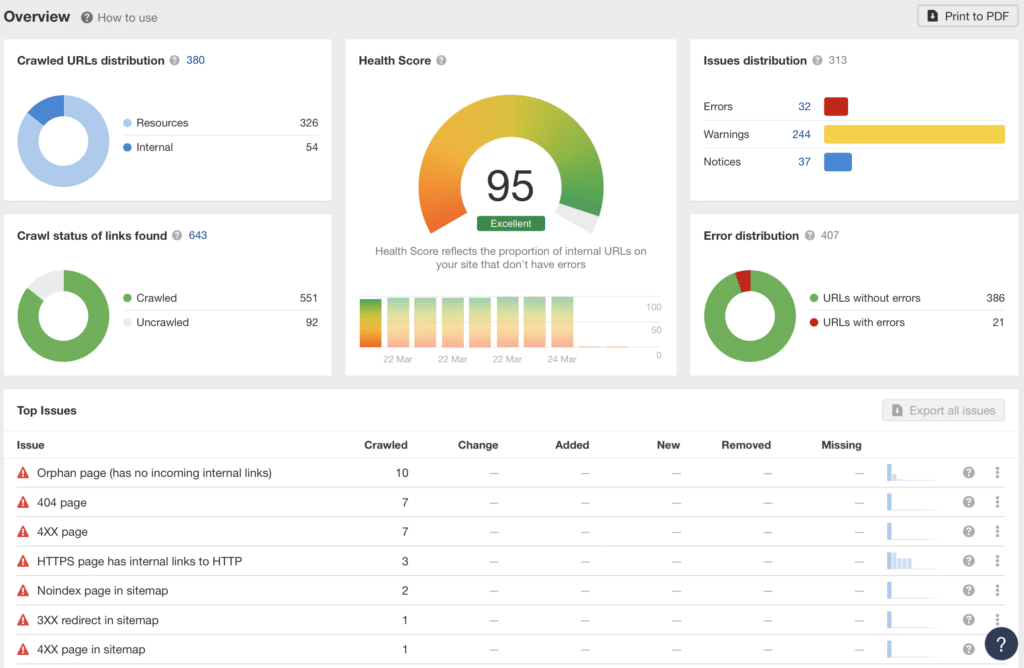Click the red Errors bar
Screen dimensions: 1024x668
click(x=836, y=106)
